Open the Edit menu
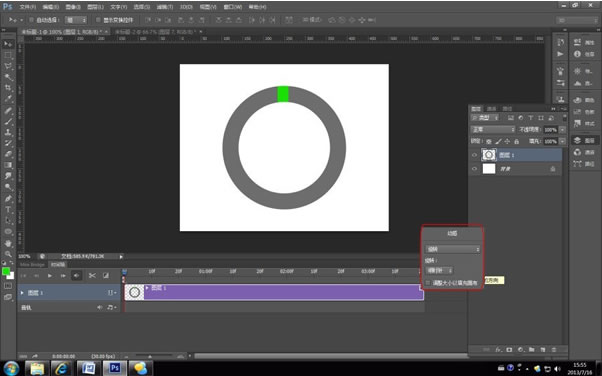Image resolution: width=602 pixels, height=376 pixels. (x=51, y=7)
